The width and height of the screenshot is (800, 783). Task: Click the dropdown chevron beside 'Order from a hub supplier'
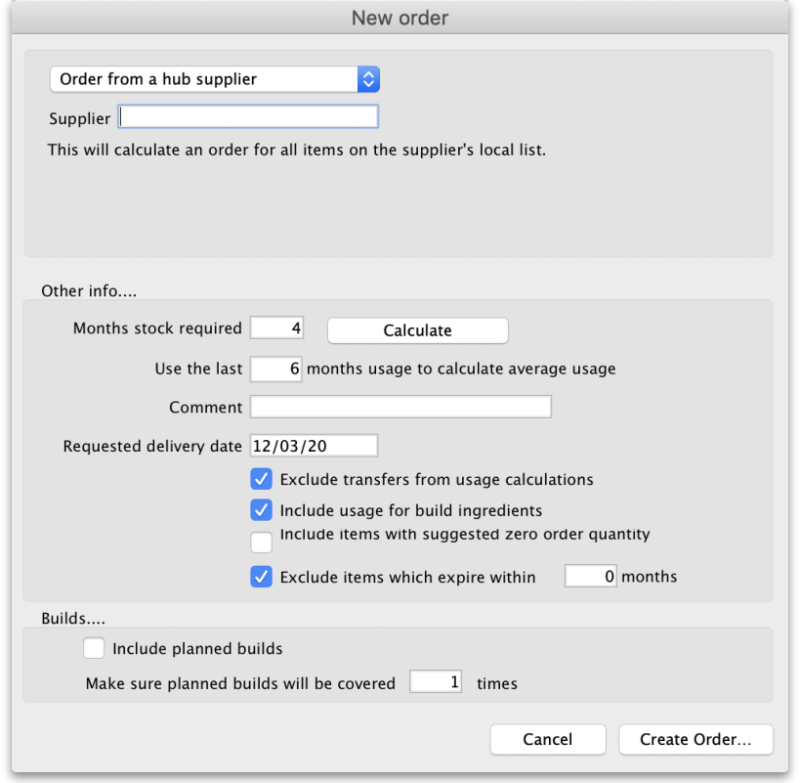coord(368,79)
